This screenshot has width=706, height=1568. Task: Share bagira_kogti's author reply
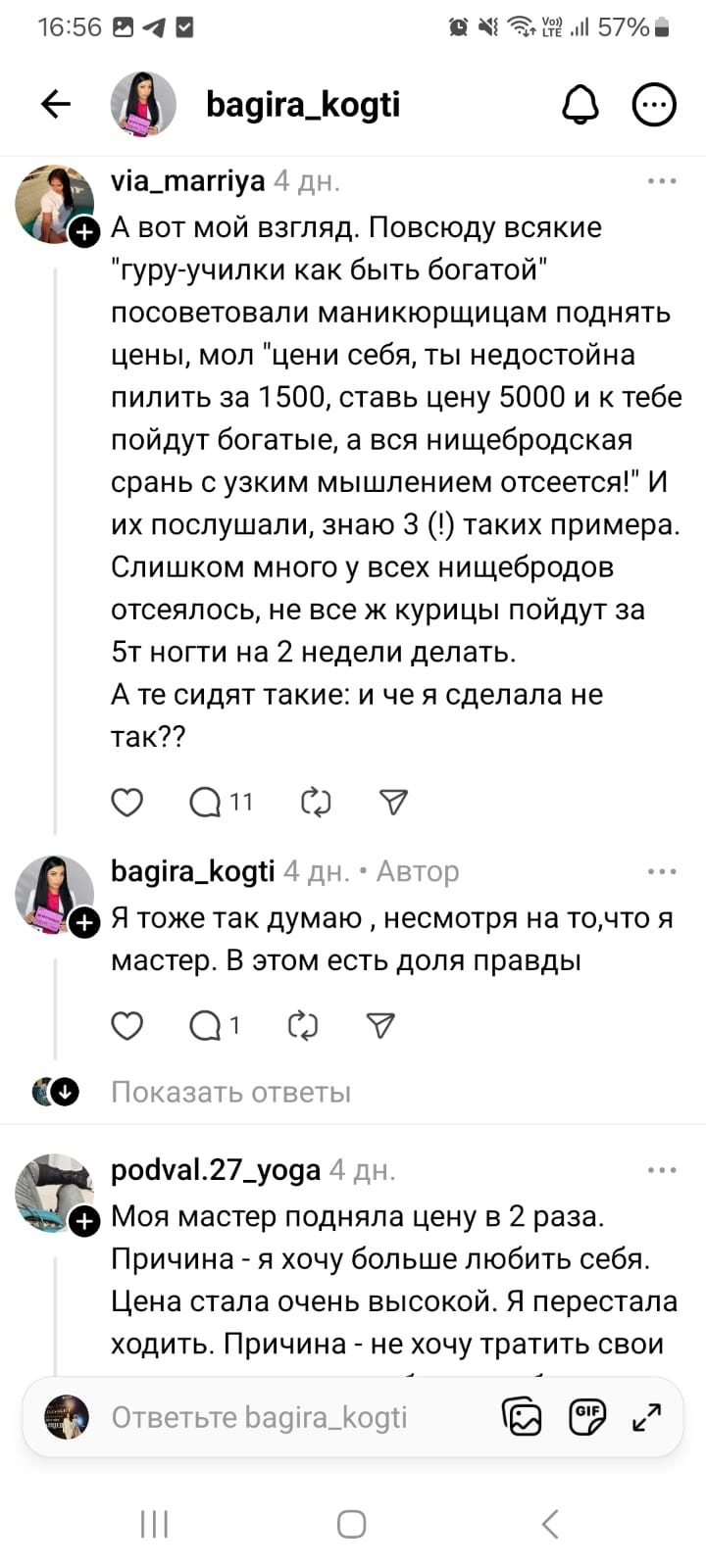click(380, 1025)
